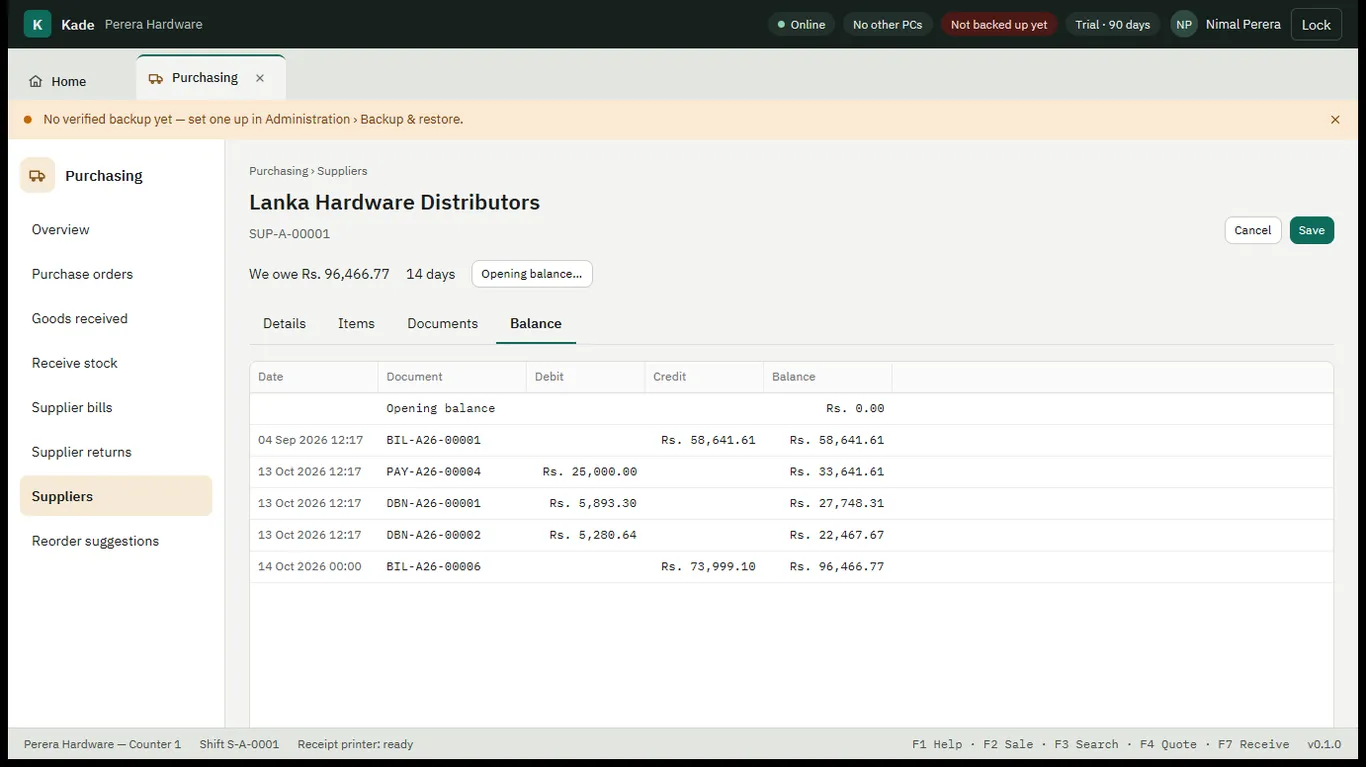Select the Balance tab

pyautogui.click(x=536, y=323)
